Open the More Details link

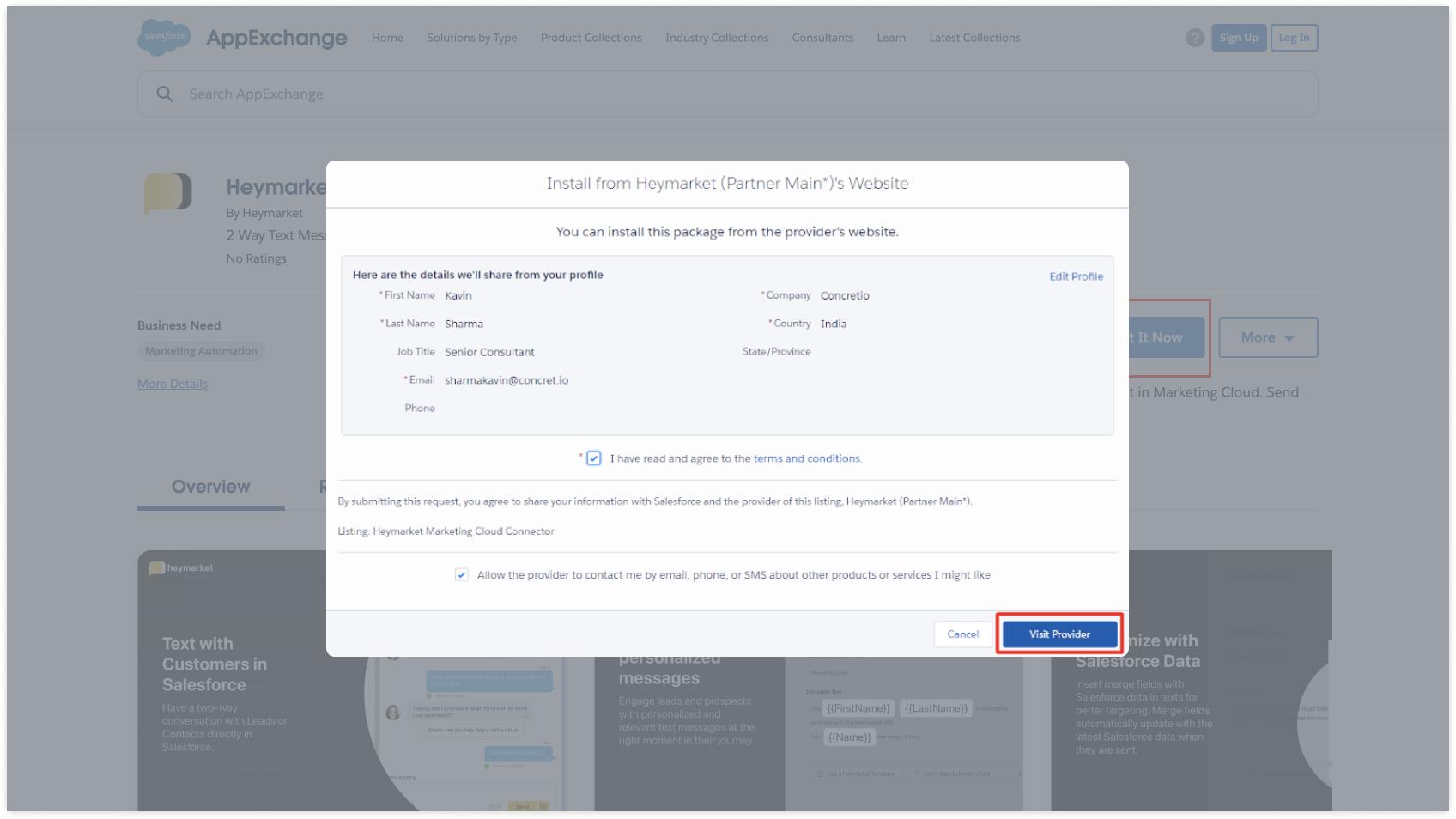(x=173, y=384)
